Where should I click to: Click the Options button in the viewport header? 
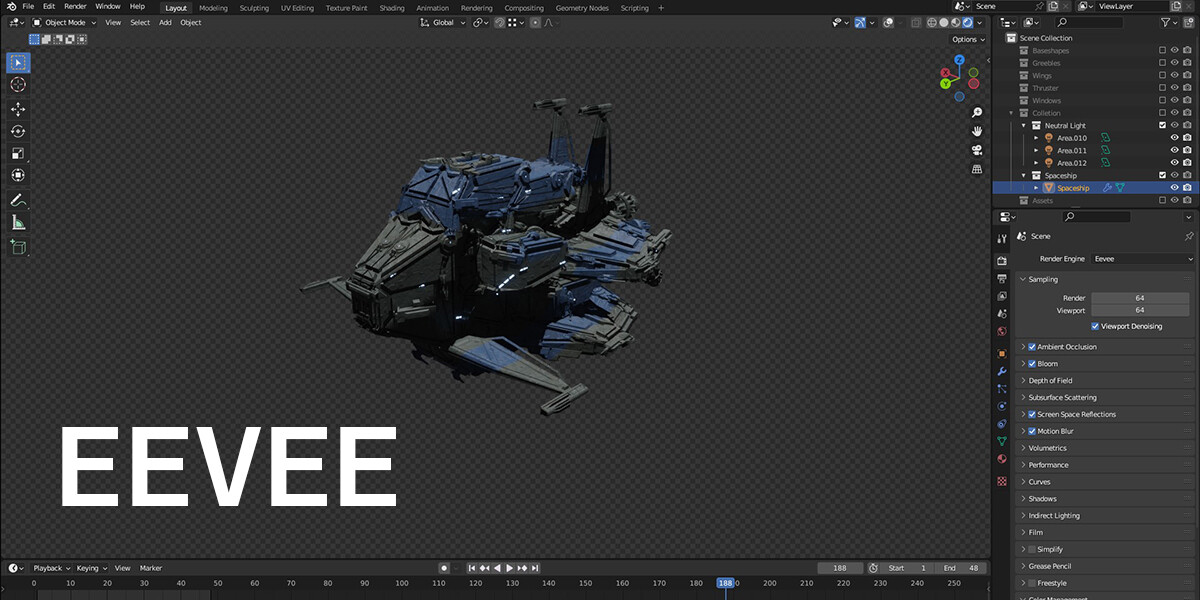click(966, 39)
